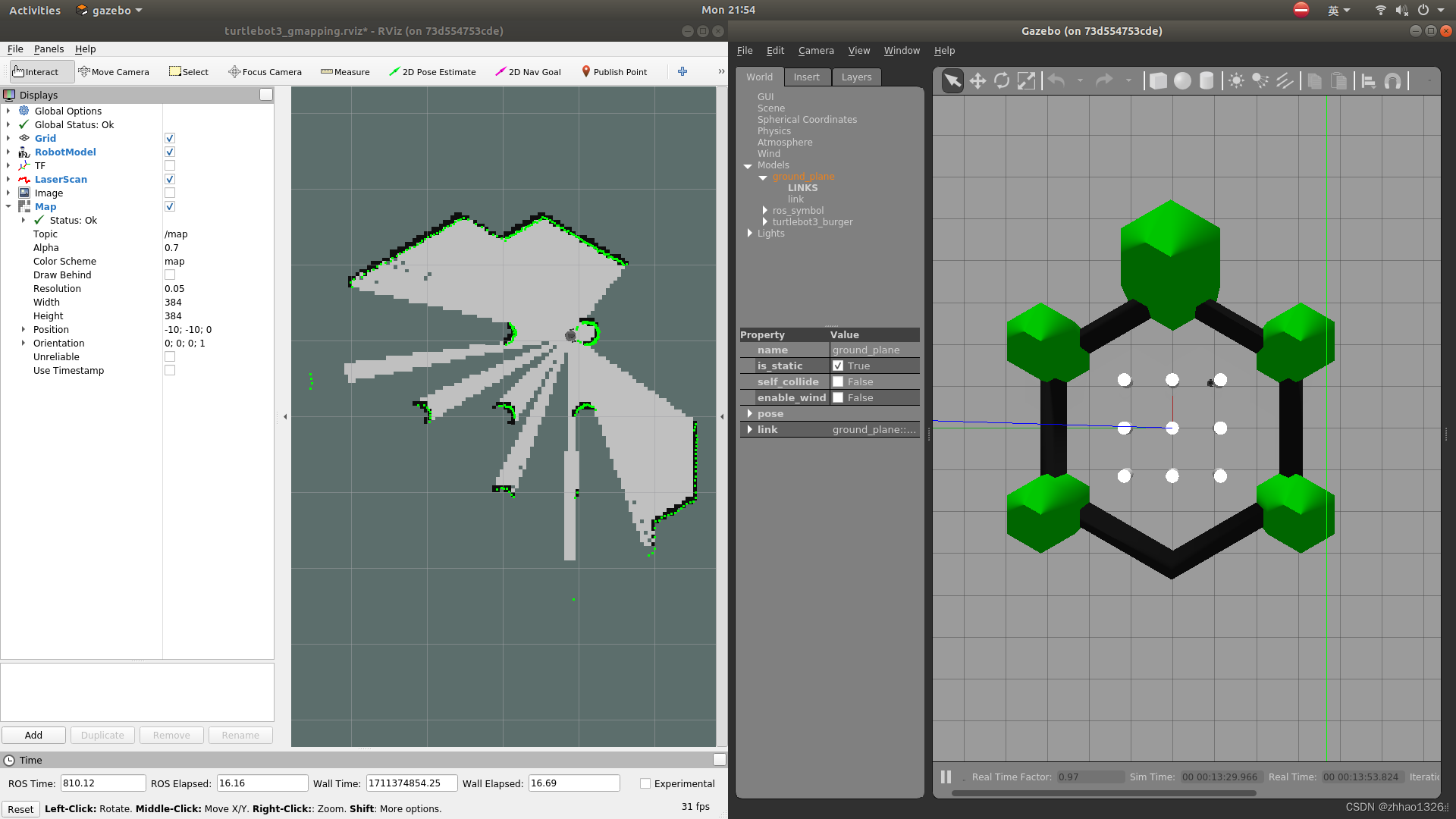Select Gazebo's arrow selection mode tool
1456x819 pixels.
(x=952, y=80)
